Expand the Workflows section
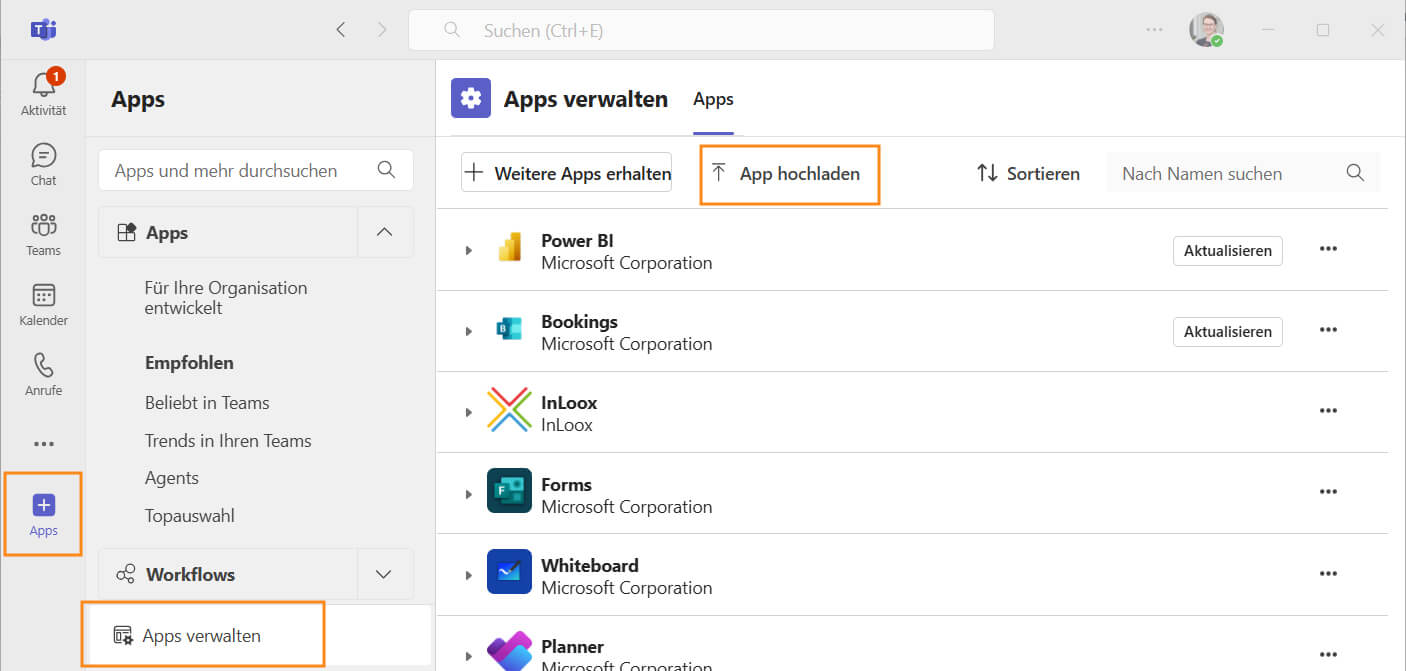 [x=385, y=574]
